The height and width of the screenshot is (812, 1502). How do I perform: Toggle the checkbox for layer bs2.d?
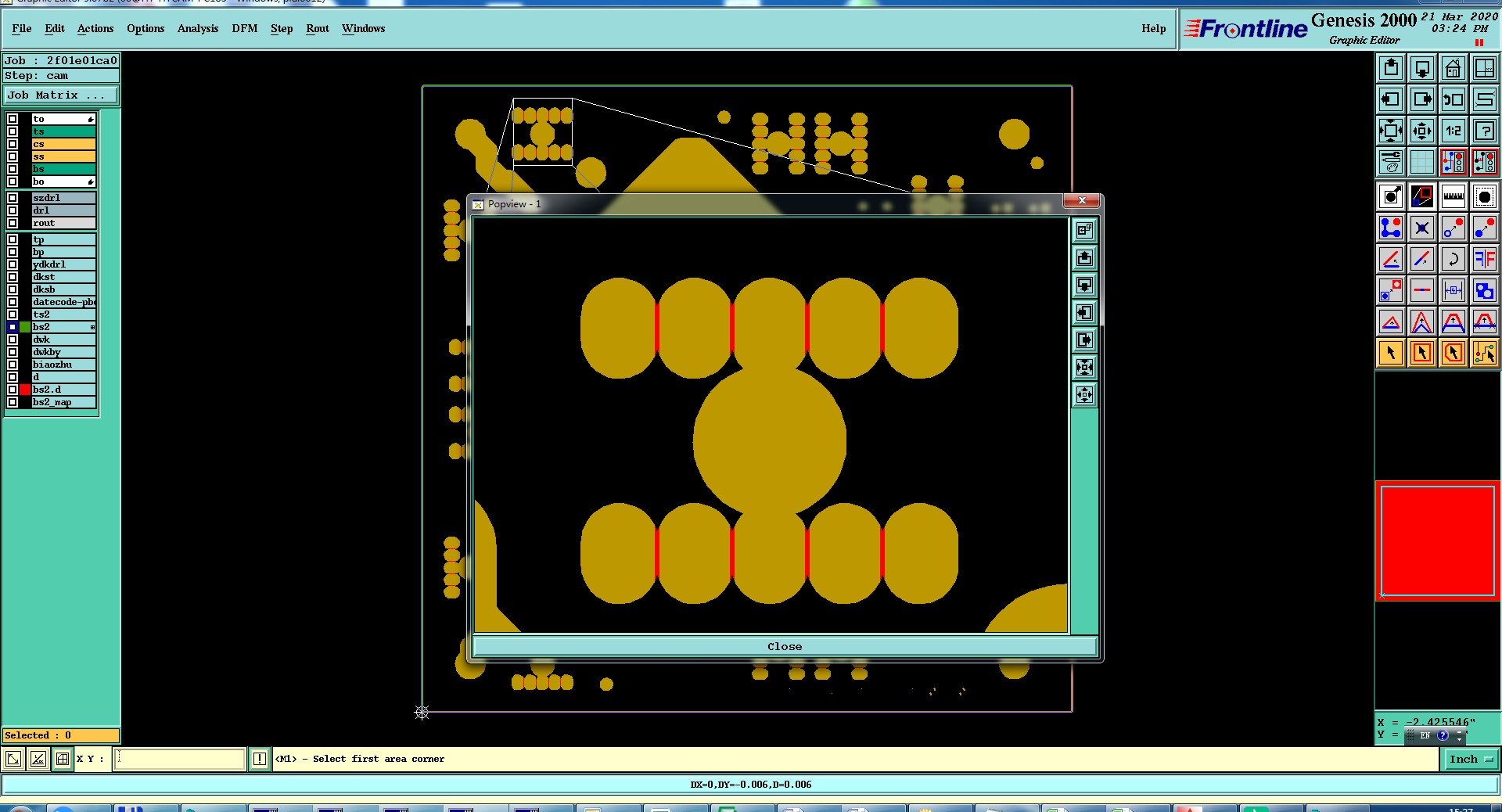pyautogui.click(x=13, y=390)
